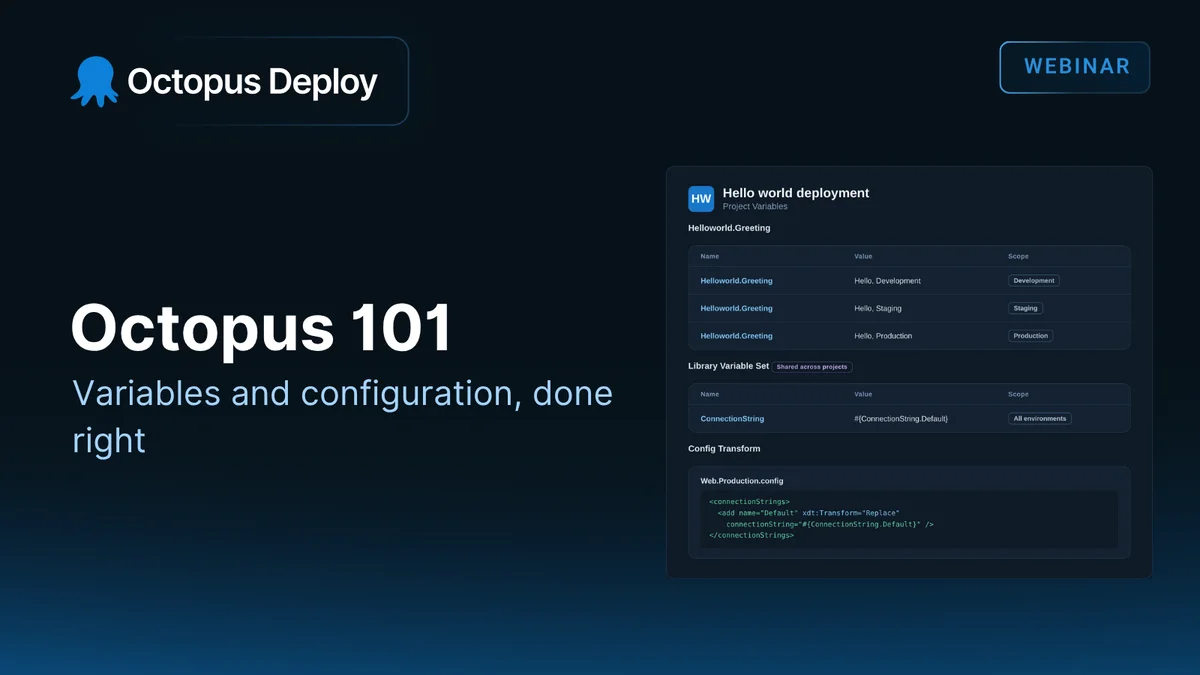Click the connectionString="#{ConnectionString.Default}" code line

coord(829,524)
